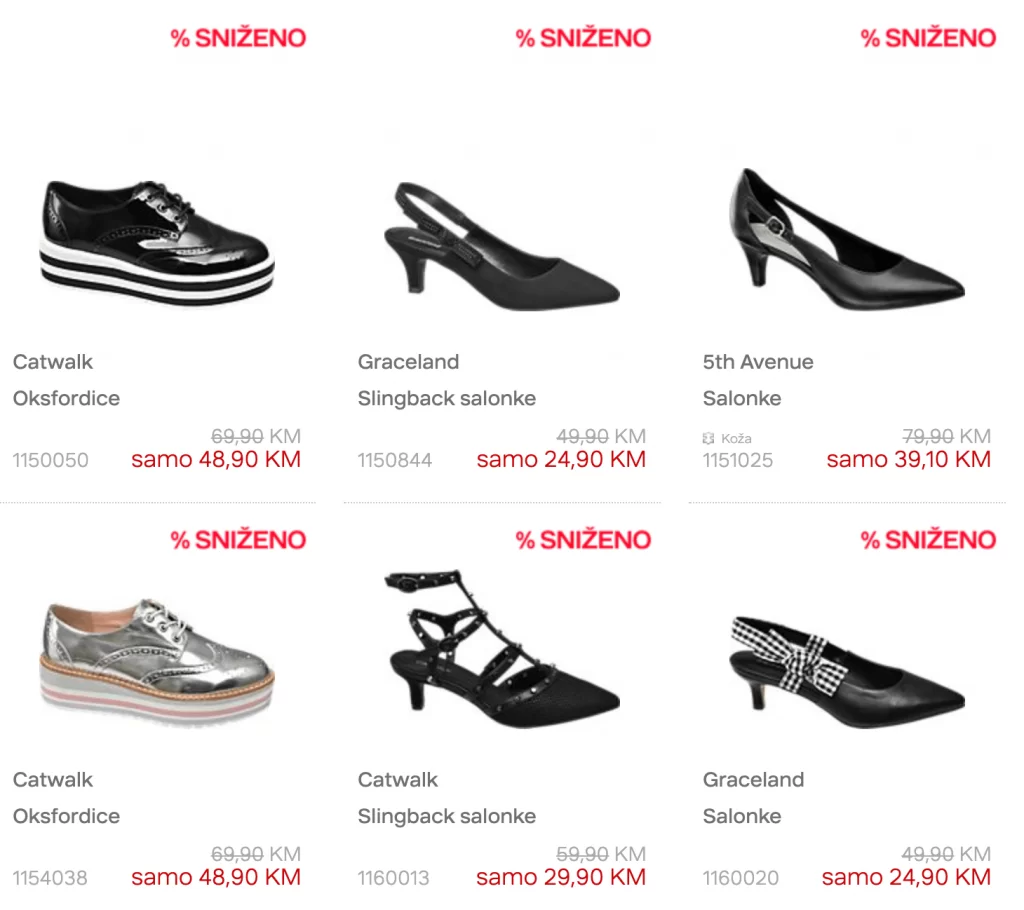Click the crossed-out 79,90 KM price
Image resolution: width=1024 pixels, height=910 pixels.
point(946,436)
